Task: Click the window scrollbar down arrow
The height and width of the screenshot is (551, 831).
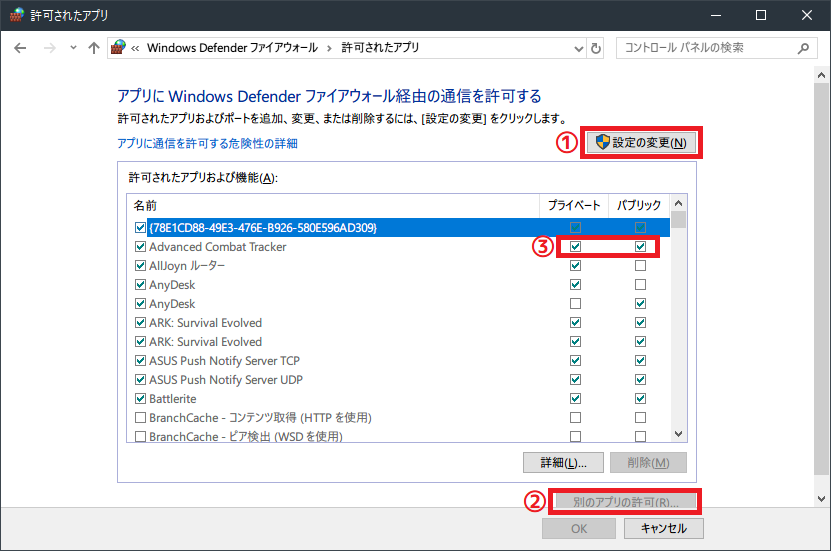Action: (x=821, y=499)
